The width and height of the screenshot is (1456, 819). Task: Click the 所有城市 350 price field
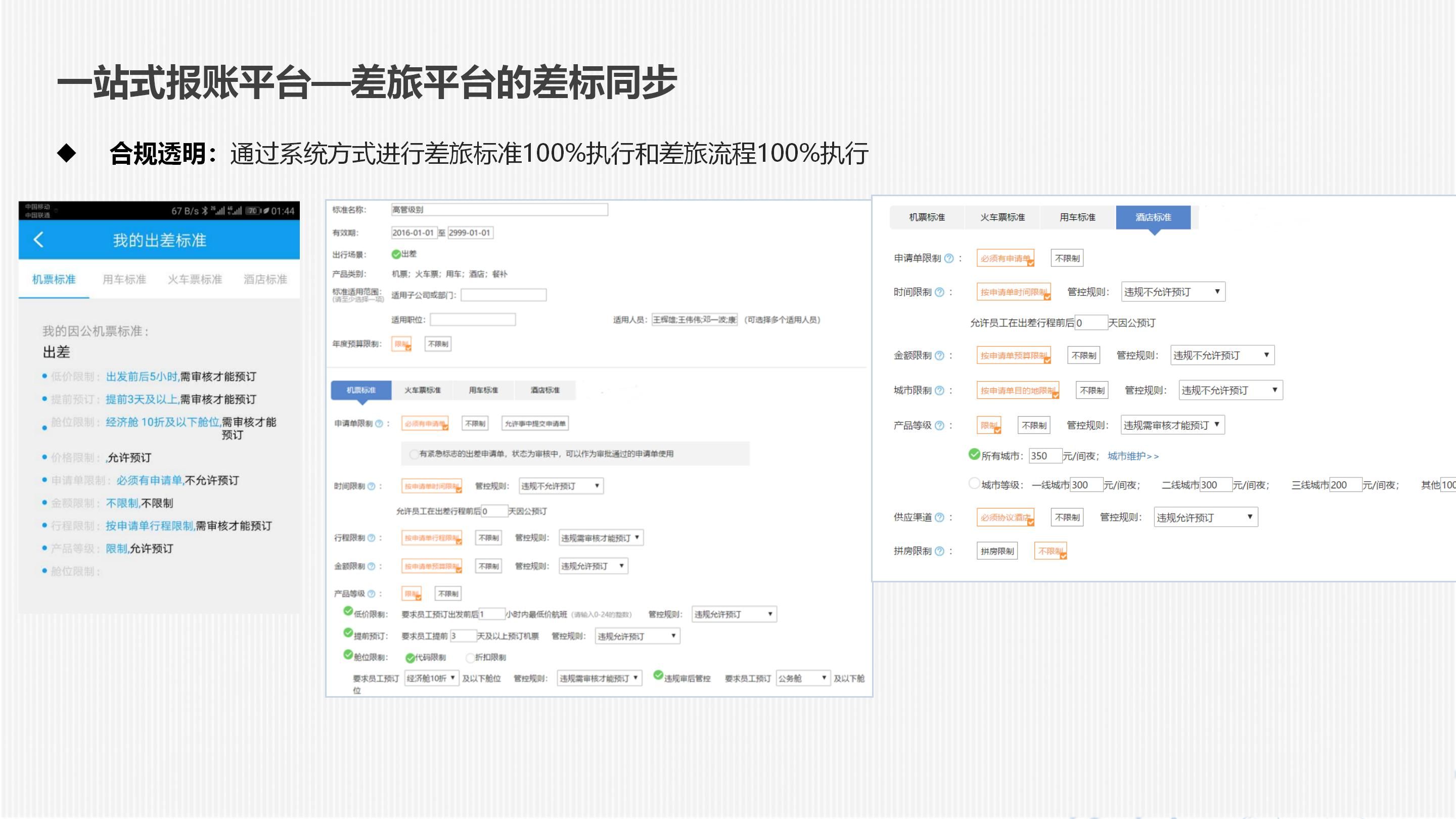click(1045, 456)
